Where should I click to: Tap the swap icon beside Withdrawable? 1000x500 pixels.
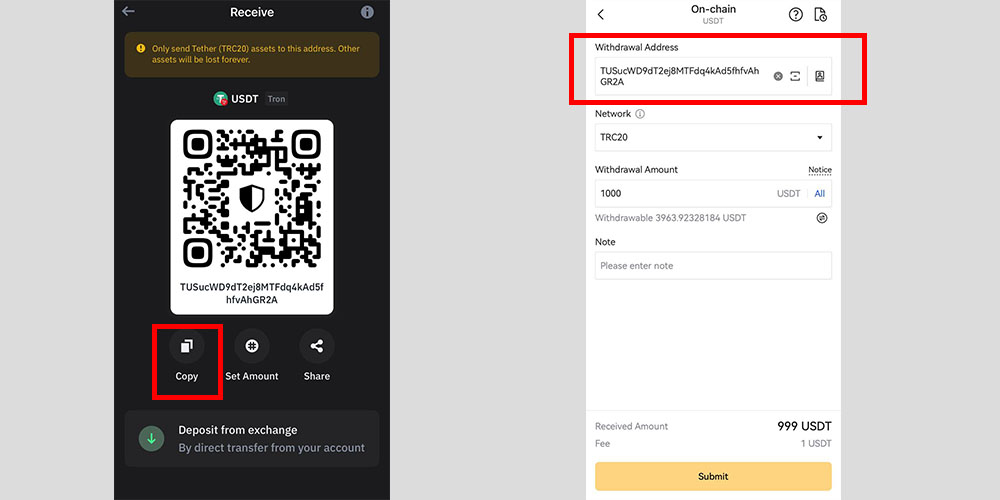822,218
